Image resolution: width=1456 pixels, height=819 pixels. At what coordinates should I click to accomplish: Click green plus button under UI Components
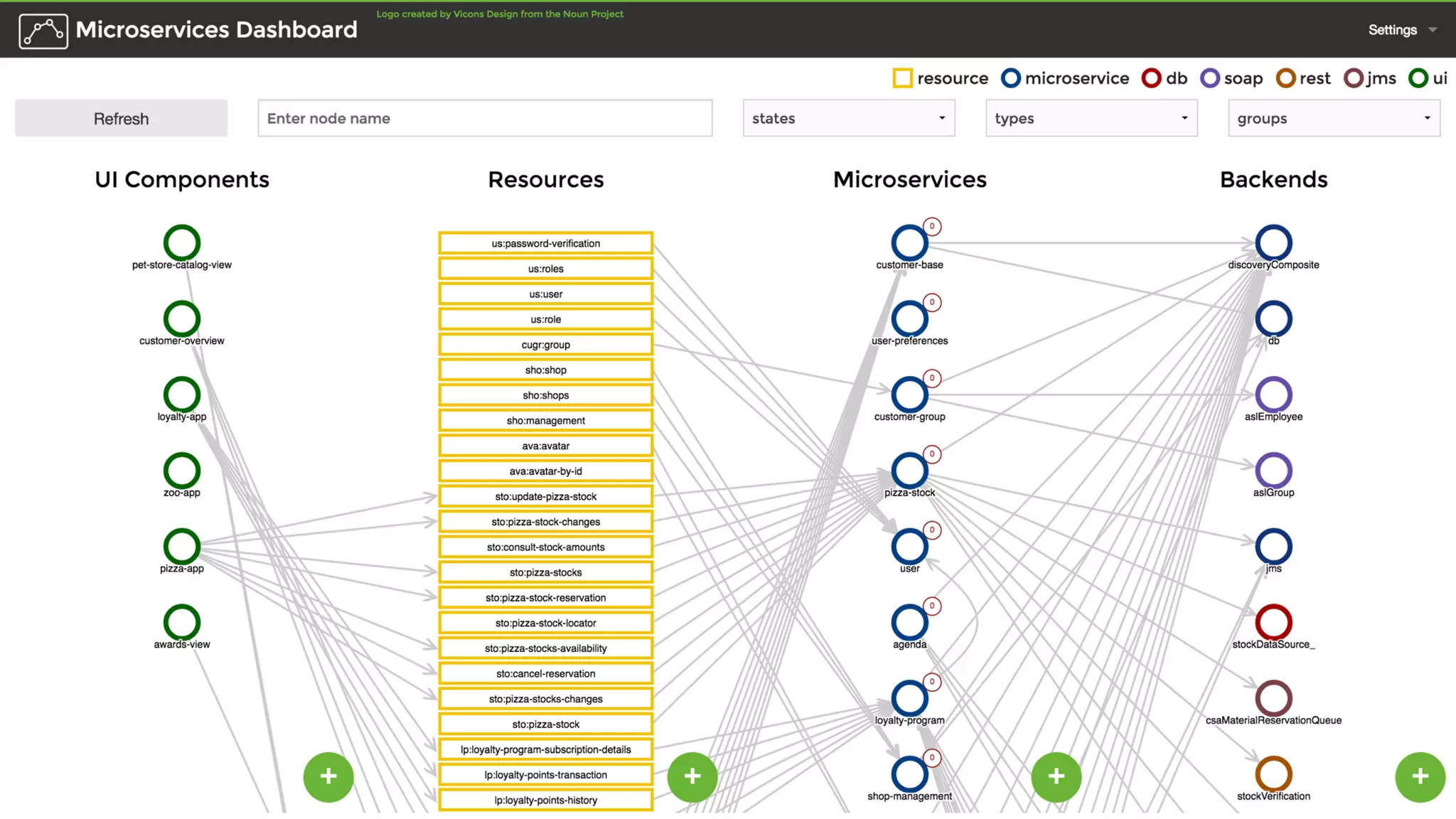[x=328, y=776]
